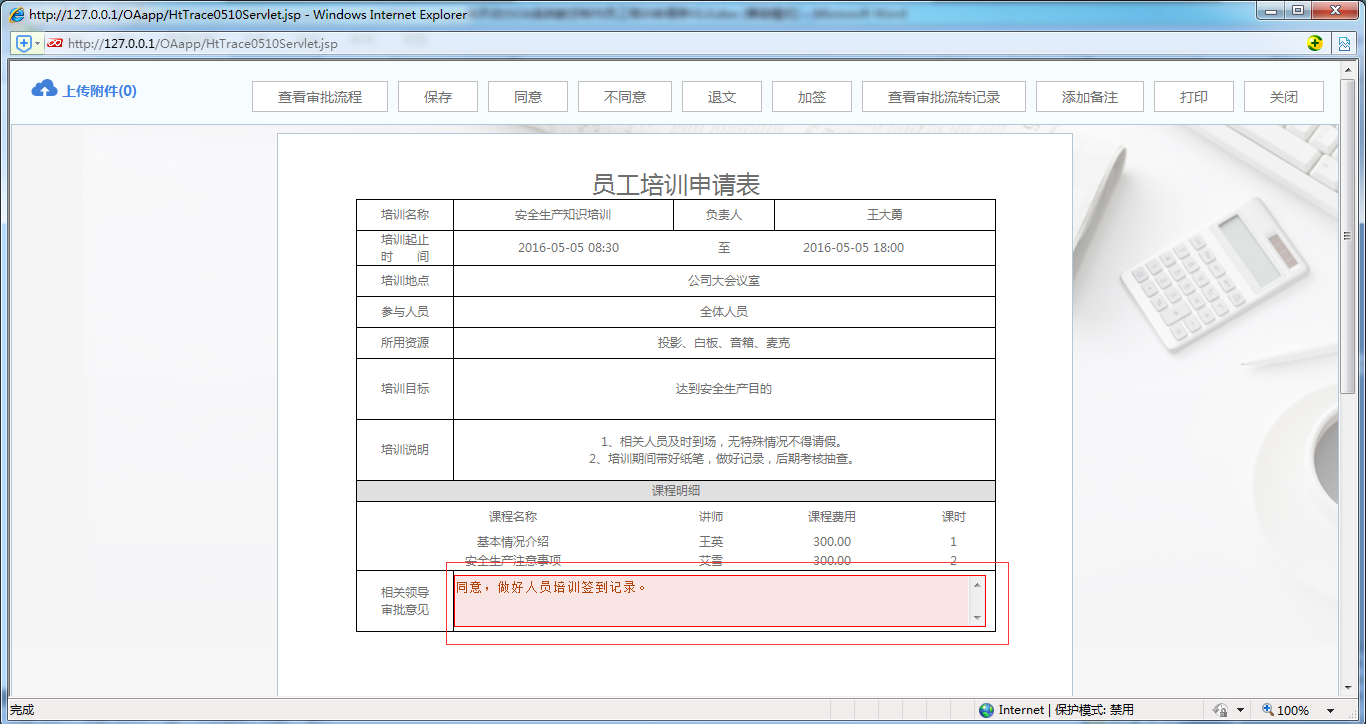Click the Compatibility View broken-page icon

point(1346,43)
